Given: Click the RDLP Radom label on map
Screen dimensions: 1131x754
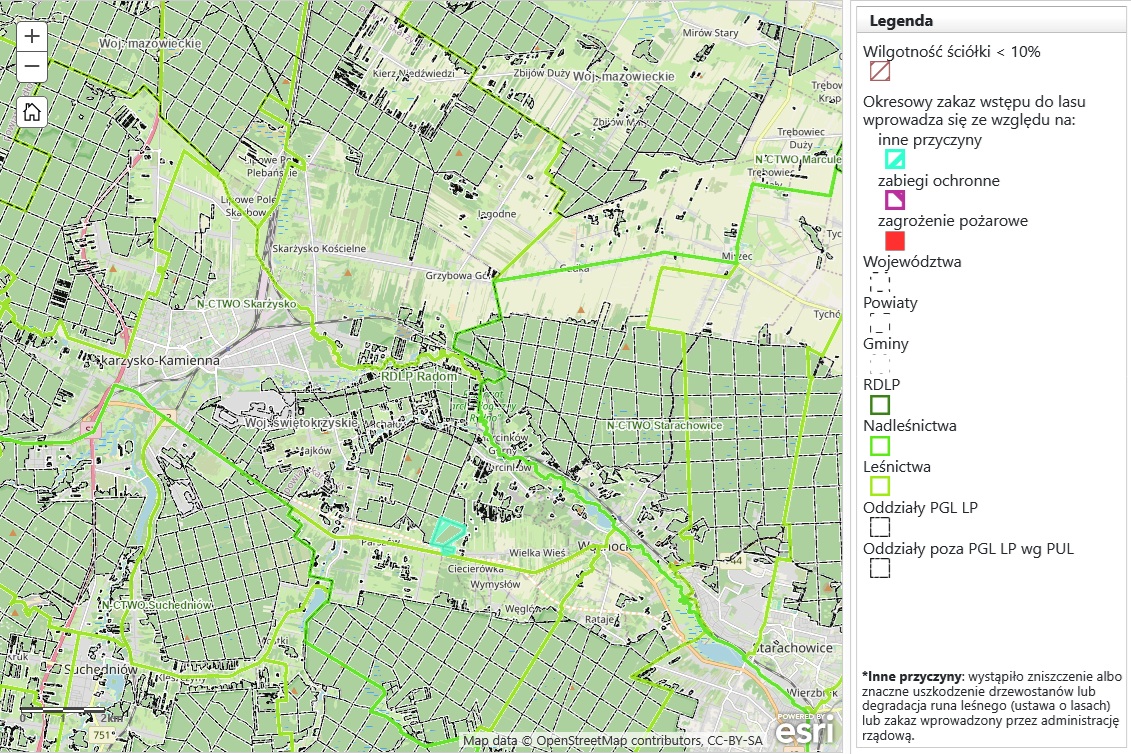Looking at the screenshot, I should [x=424, y=376].
